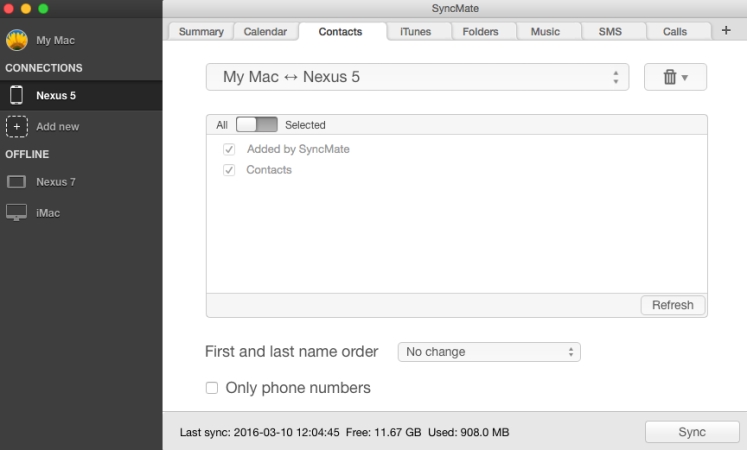The width and height of the screenshot is (747, 450).
Task: Click Added by SyncMate group label
Action: (x=298, y=149)
